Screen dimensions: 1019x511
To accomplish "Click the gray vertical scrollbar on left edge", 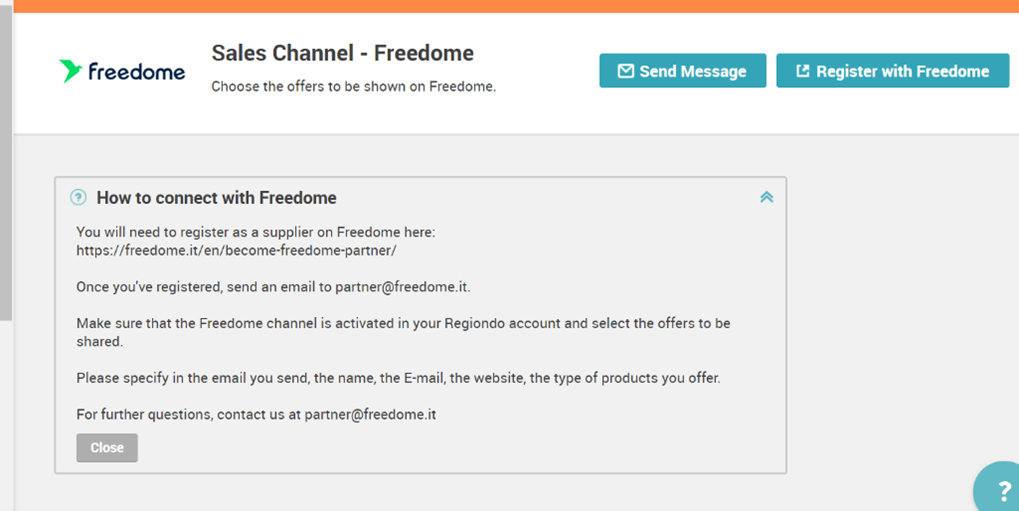I will point(6,163).
